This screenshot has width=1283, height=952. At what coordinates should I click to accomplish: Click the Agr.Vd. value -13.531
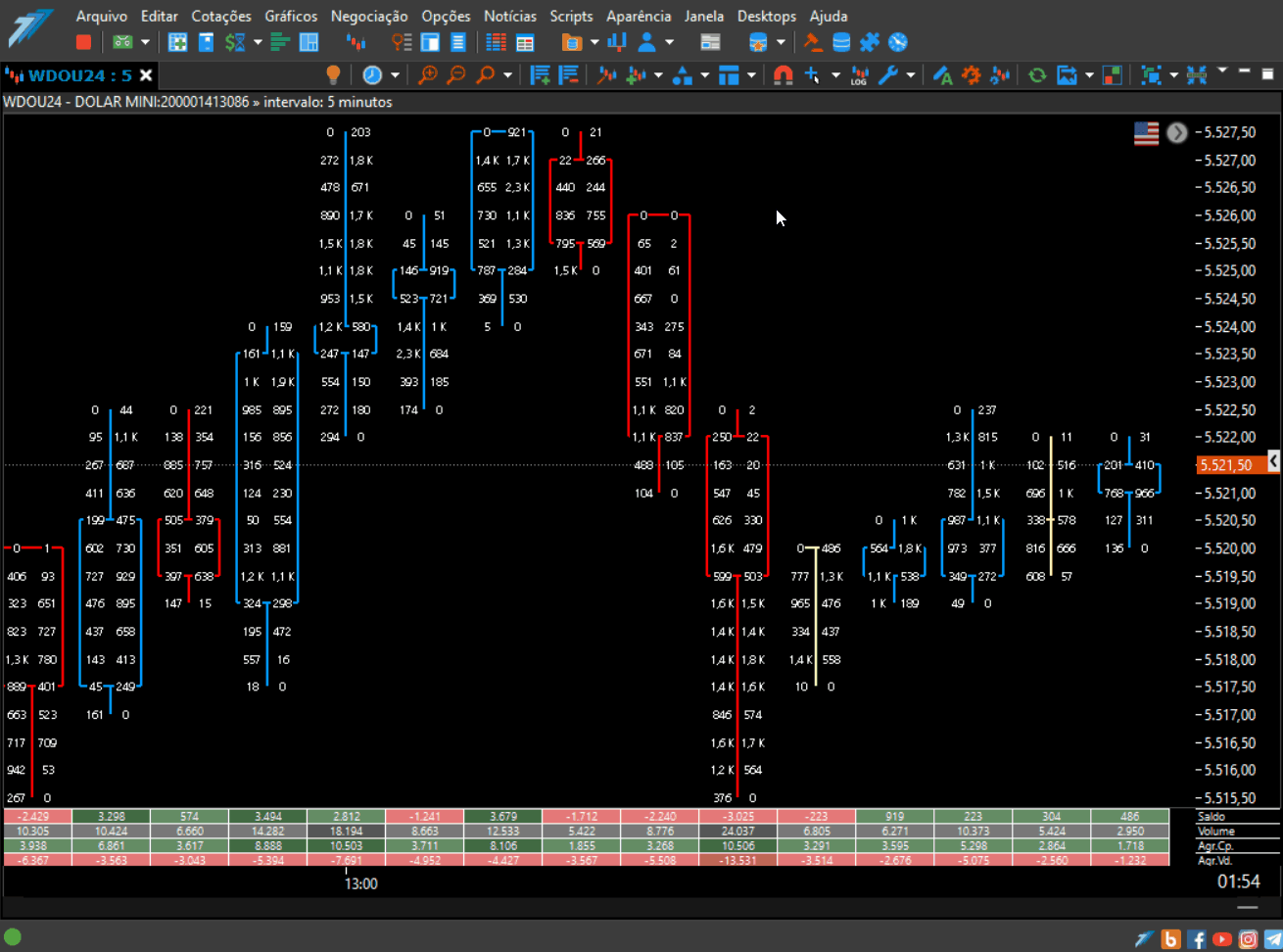(x=737, y=860)
